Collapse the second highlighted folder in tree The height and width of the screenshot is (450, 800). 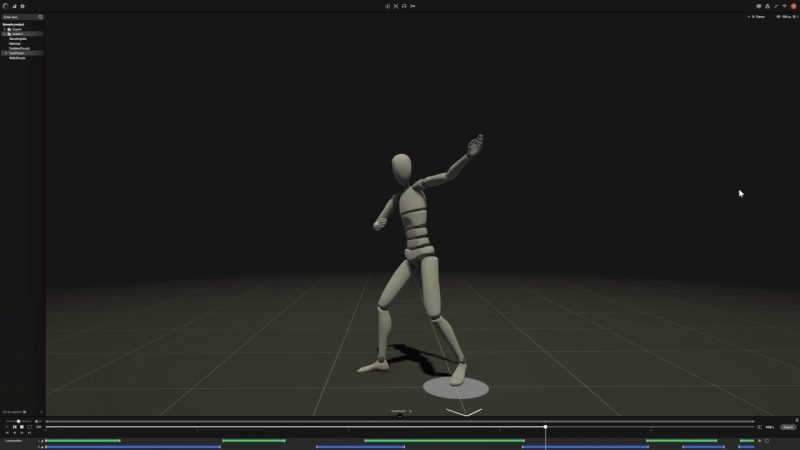[x=5, y=34]
